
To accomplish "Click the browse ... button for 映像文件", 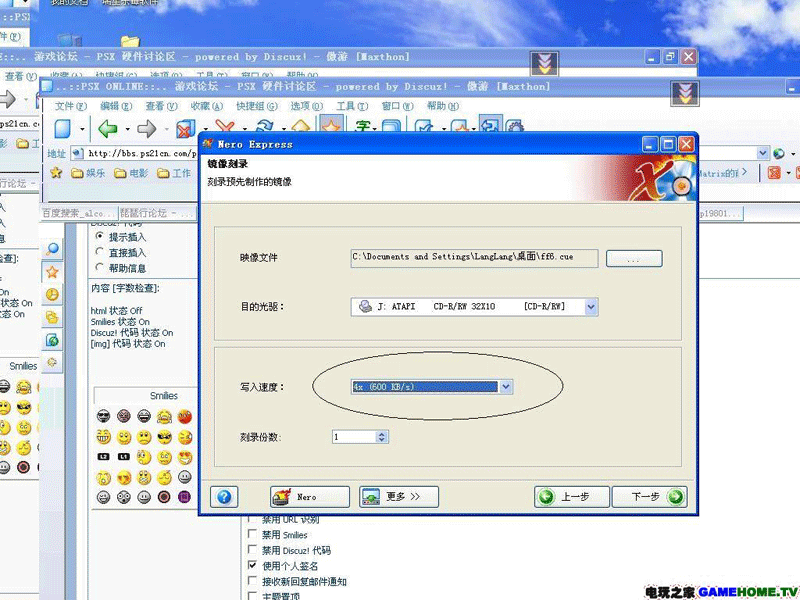I will click(x=634, y=258).
